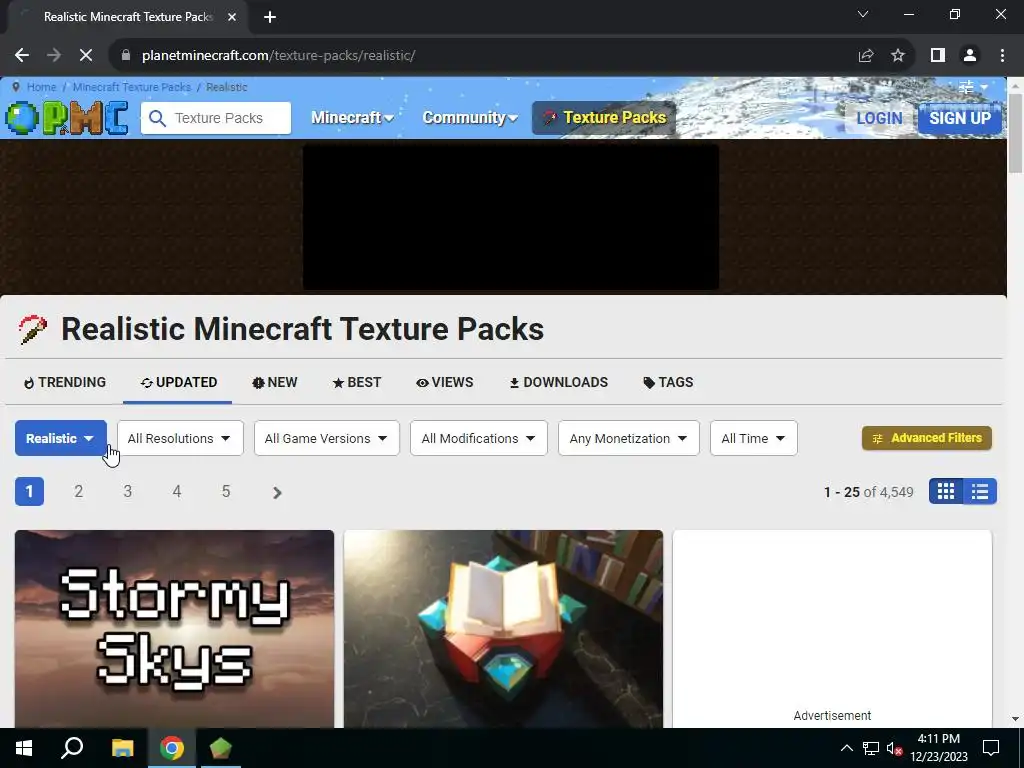Image resolution: width=1024 pixels, height=768 pixels.
Task: Click the network icon in system tray
Action: pyautogui.click(x=871, y=748)
